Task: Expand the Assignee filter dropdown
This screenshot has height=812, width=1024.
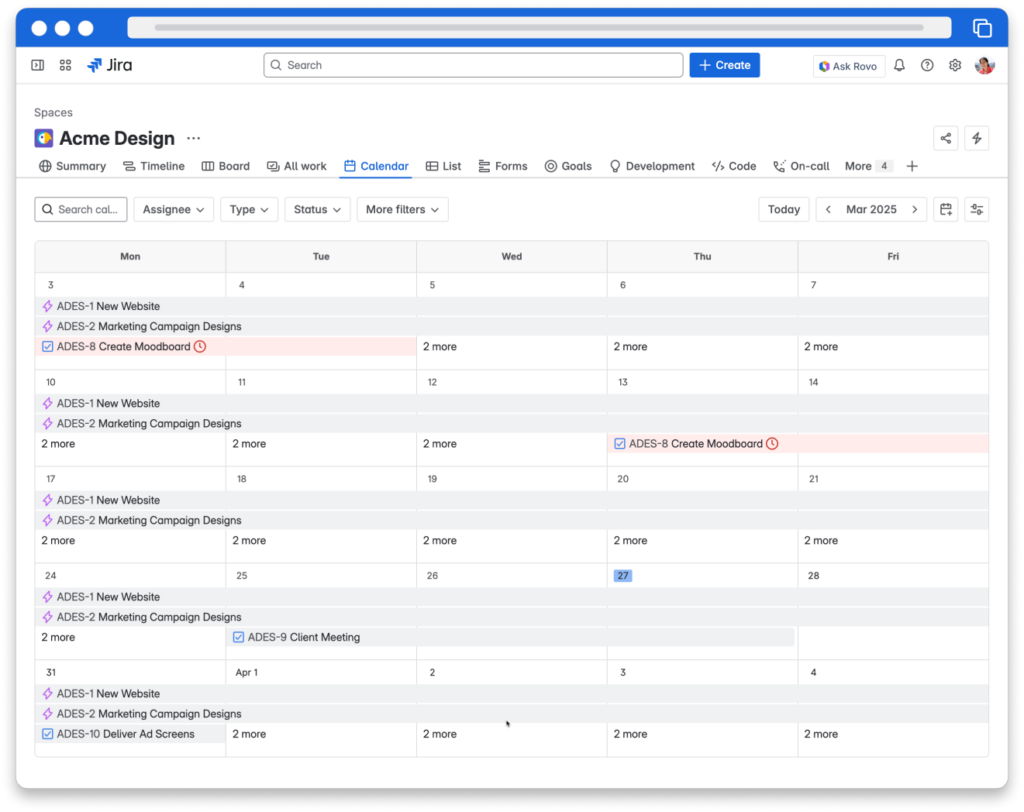Action: pos(174,210)
